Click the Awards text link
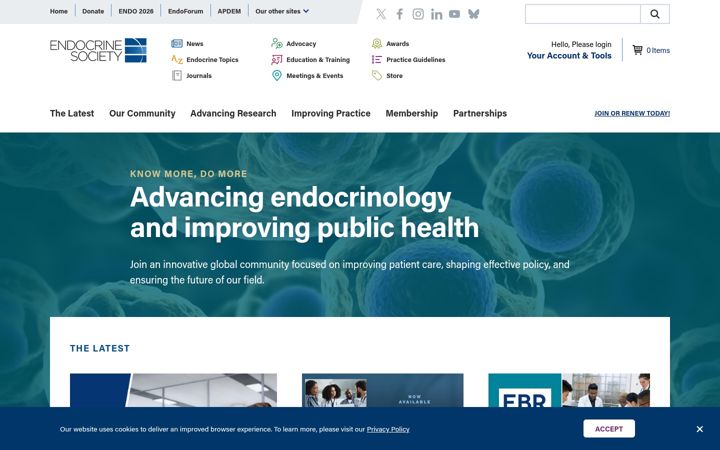720x450 pixels. [398, 44]
